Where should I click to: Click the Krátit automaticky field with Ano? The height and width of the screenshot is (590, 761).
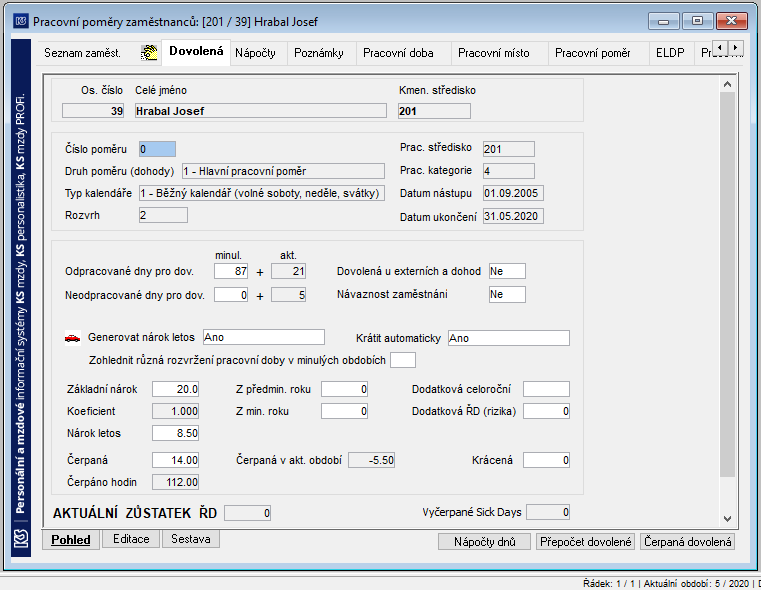tap(509, 338)
